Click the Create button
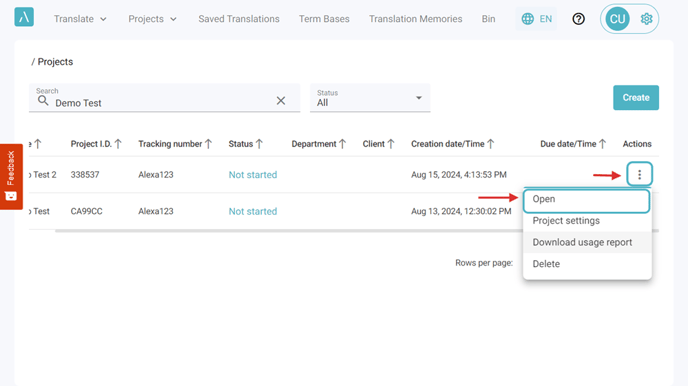Image resolution: width=688 pixels, height=386 pixels. (636, 97)
